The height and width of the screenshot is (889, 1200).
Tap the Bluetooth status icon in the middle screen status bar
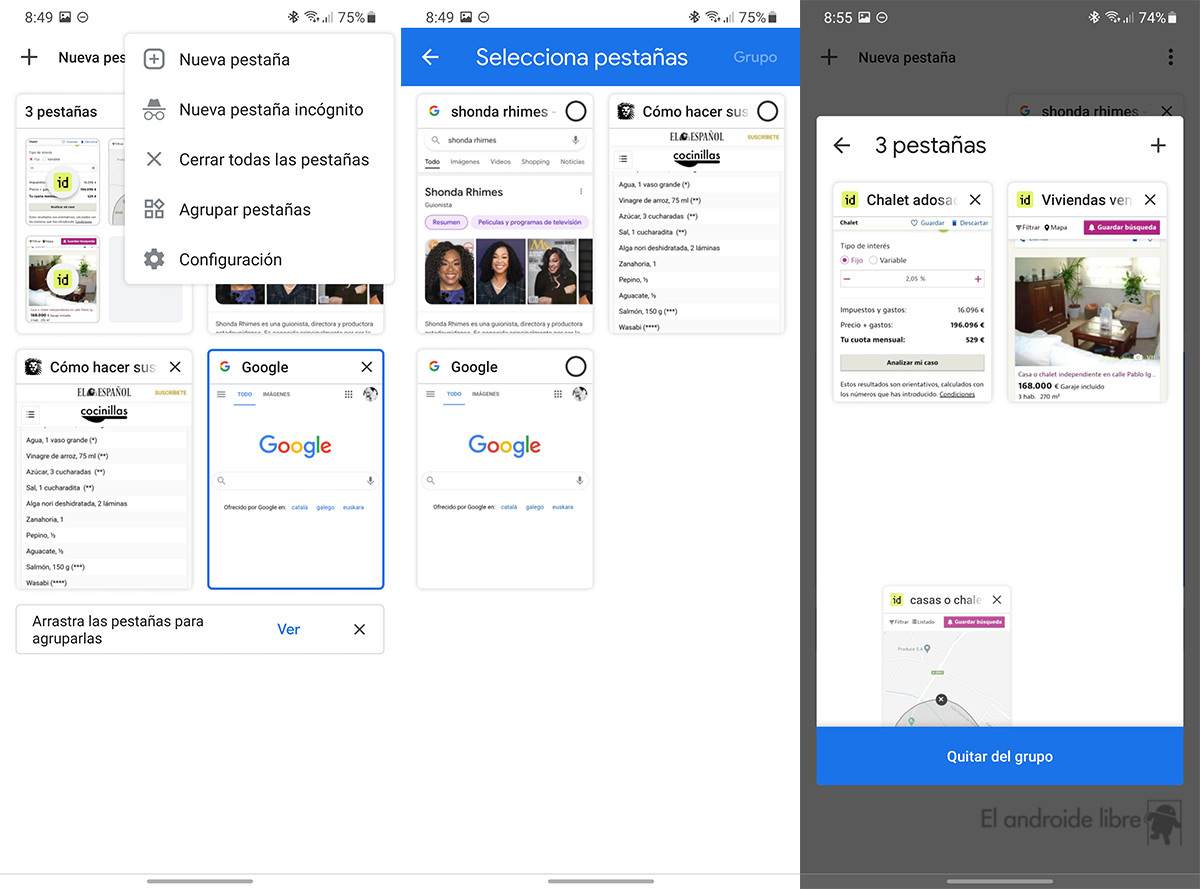[694, 17]
